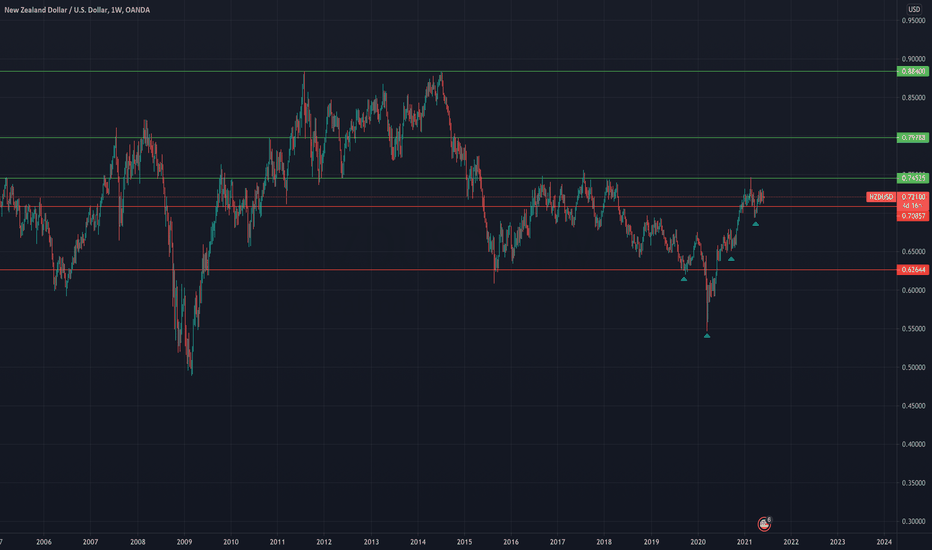The width and height of the screenshot is (932, 550).
Task: Click the 2024 label on the time axis
Action: click(x=884, y=542)
